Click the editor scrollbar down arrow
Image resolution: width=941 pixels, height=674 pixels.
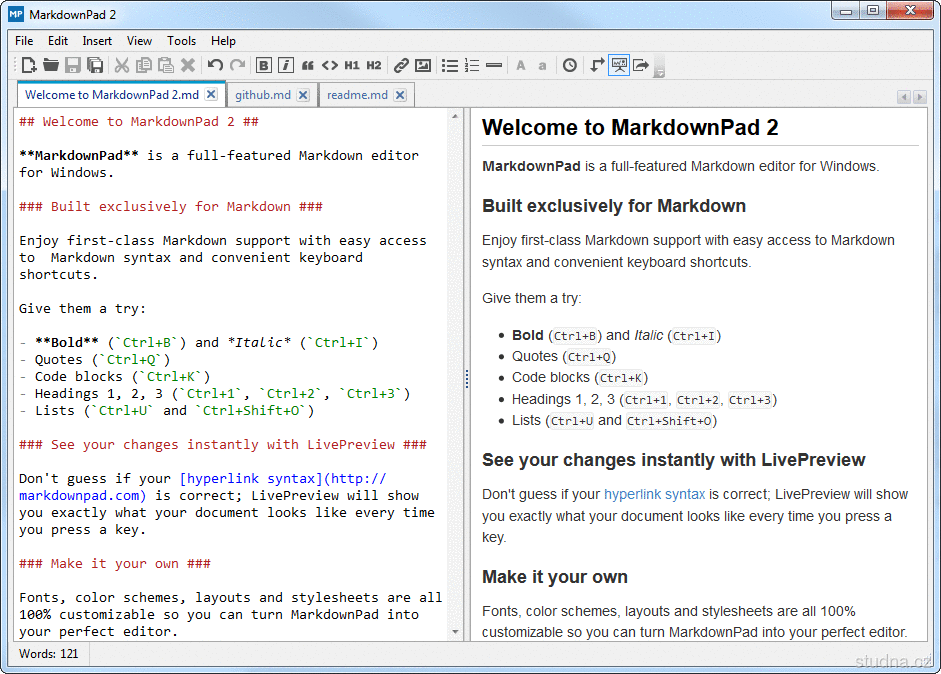click(x=456, y=632)
